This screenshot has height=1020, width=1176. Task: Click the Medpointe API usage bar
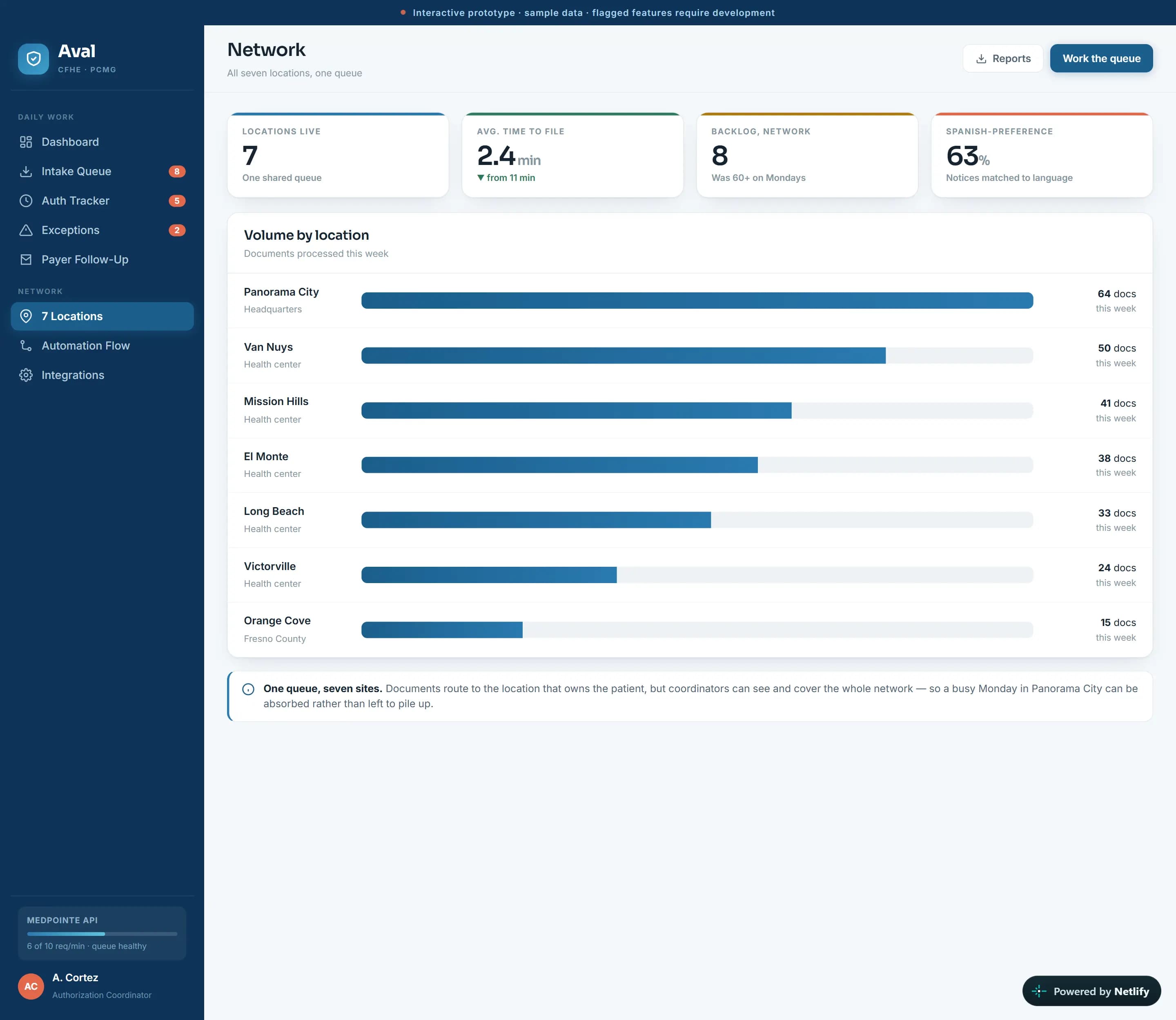coord(102,934)
